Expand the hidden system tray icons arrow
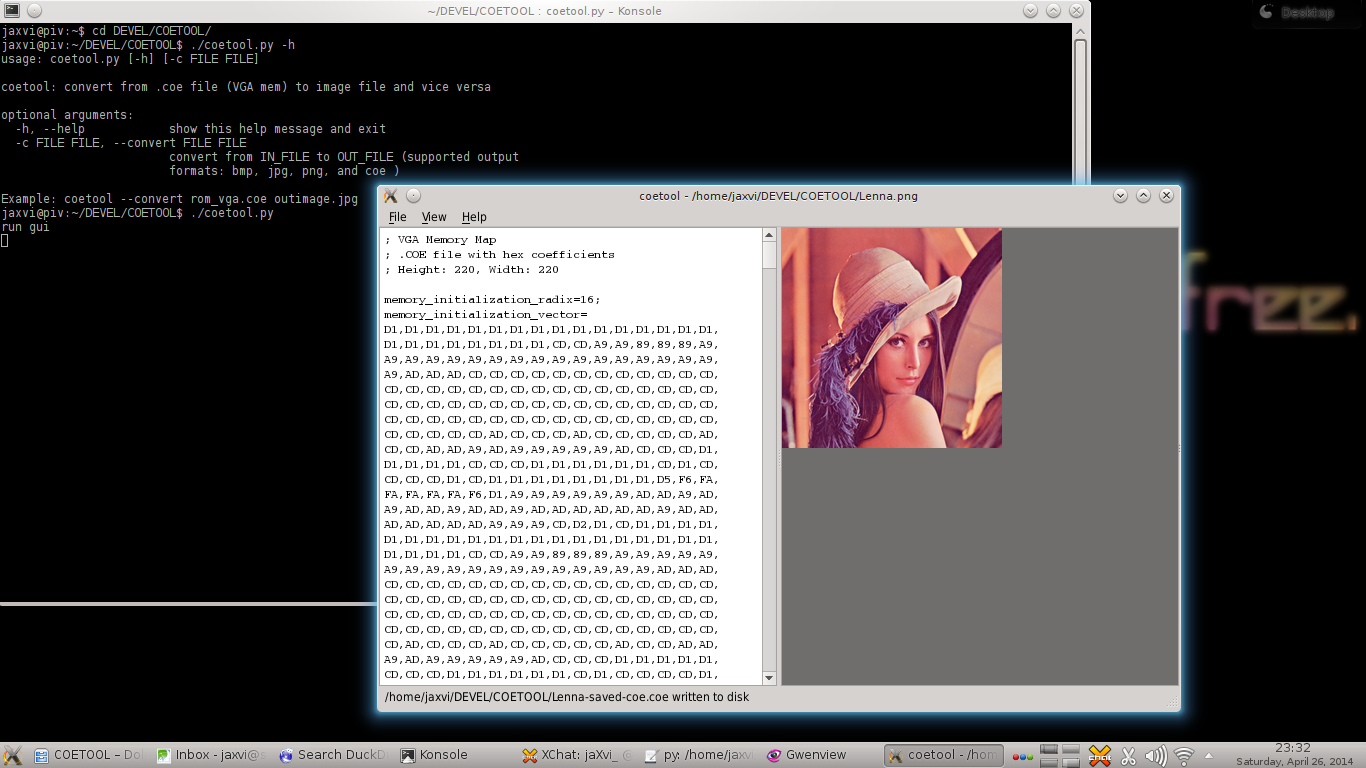This screenshot has width=1366, height=768. 1209,756
